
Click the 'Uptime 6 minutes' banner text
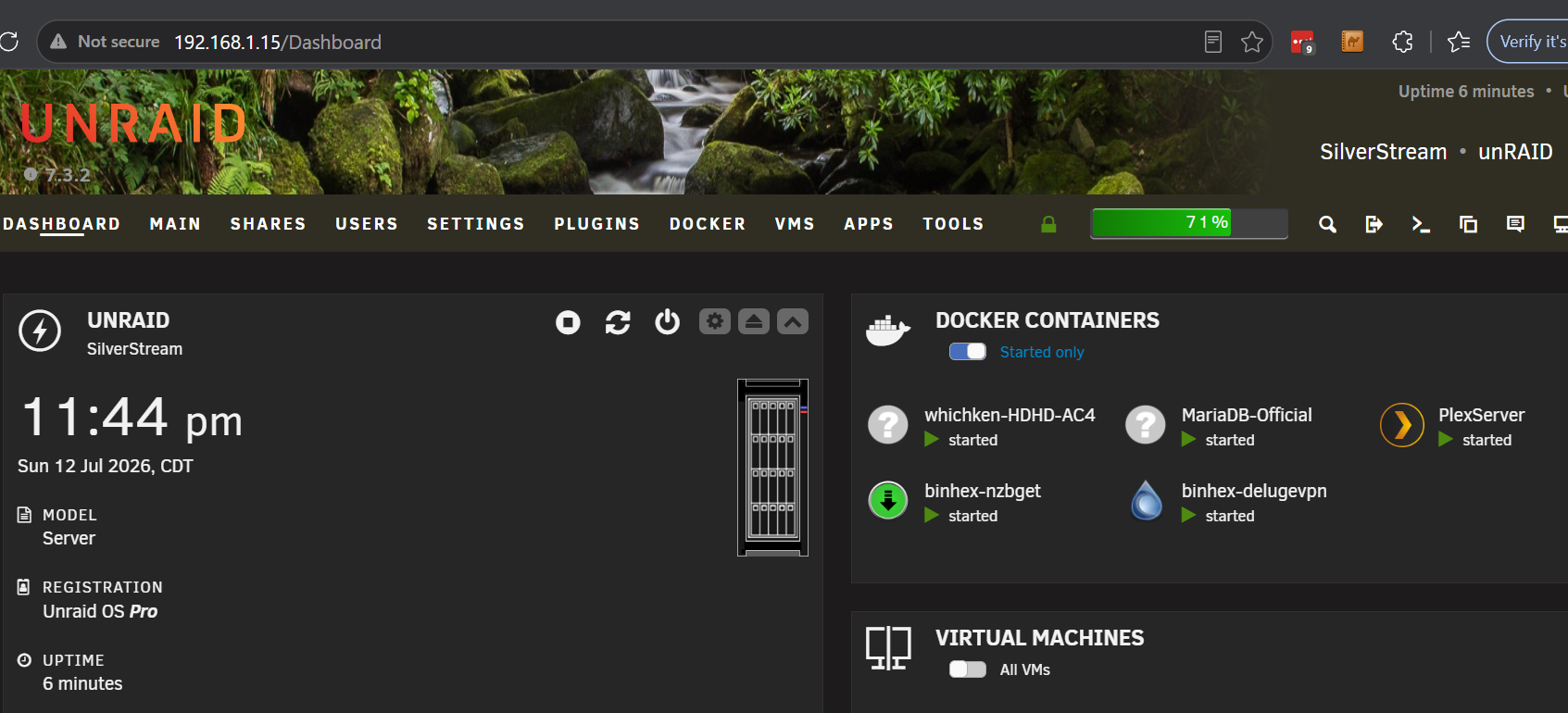pos(1466,91)
